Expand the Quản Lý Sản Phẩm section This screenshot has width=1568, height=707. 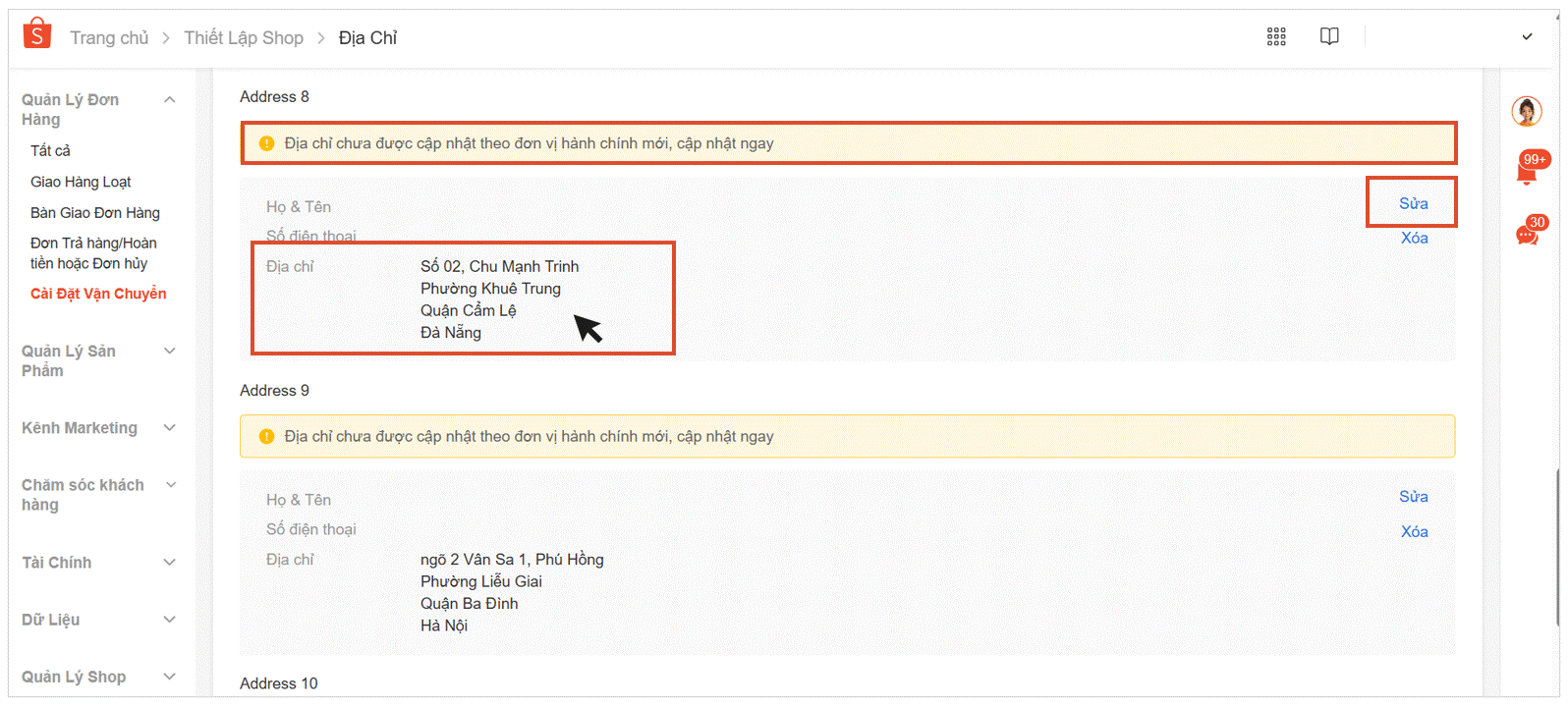click(x=170, y=352)
